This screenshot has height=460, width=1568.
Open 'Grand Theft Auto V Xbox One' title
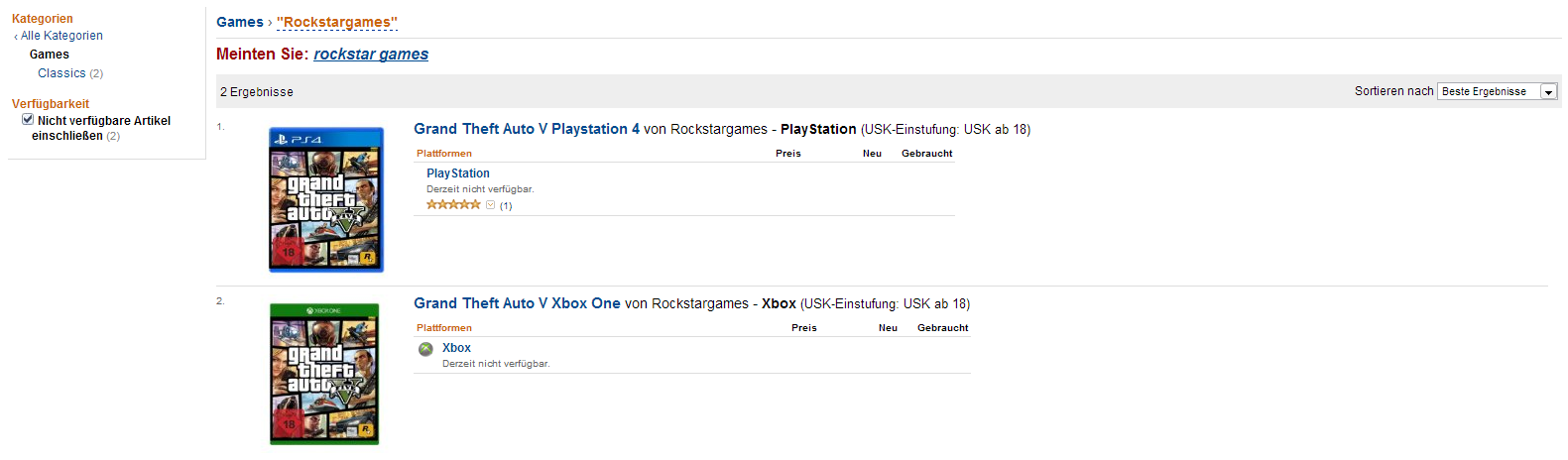coord(517,303)
